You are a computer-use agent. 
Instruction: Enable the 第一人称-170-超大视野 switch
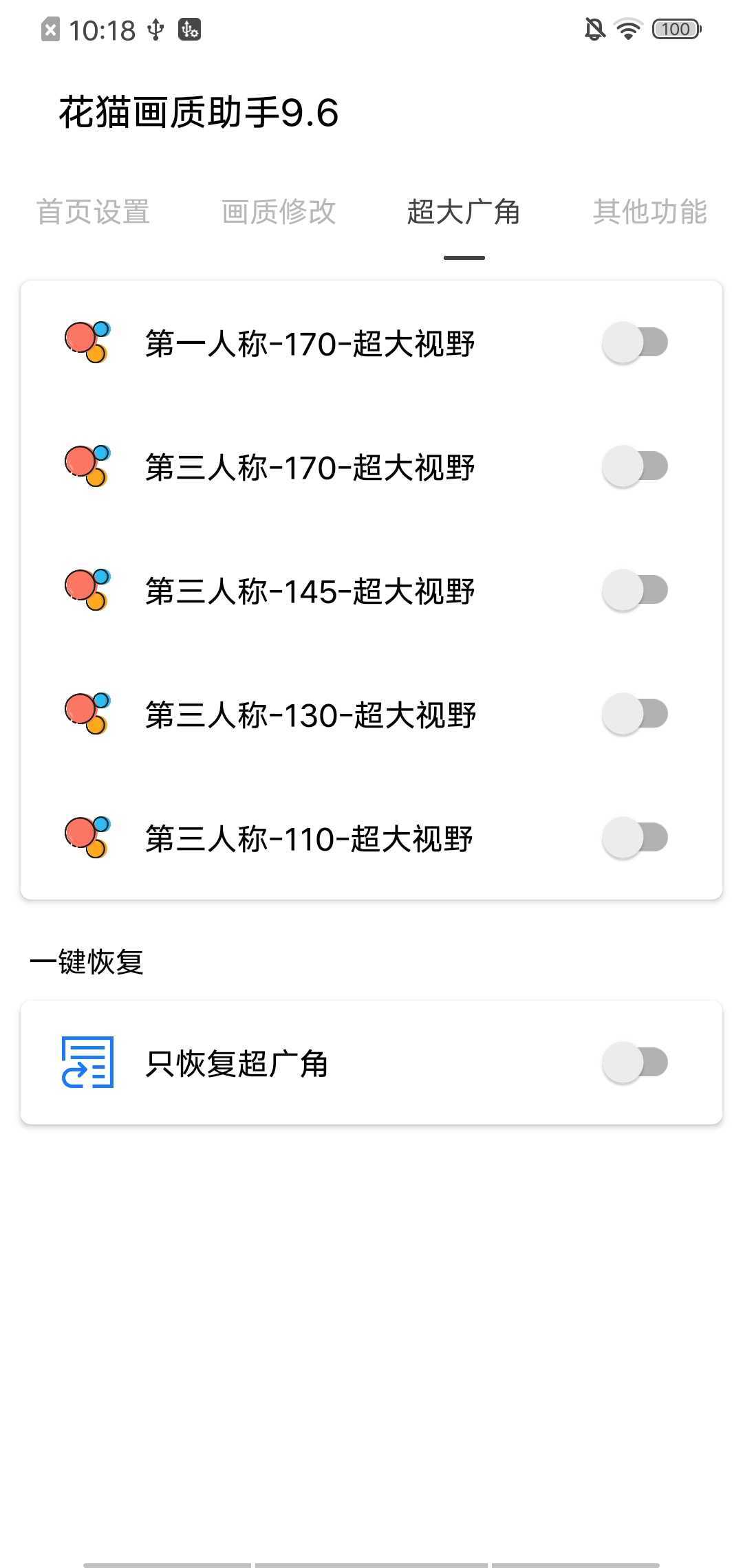click(x=635, y=342)
